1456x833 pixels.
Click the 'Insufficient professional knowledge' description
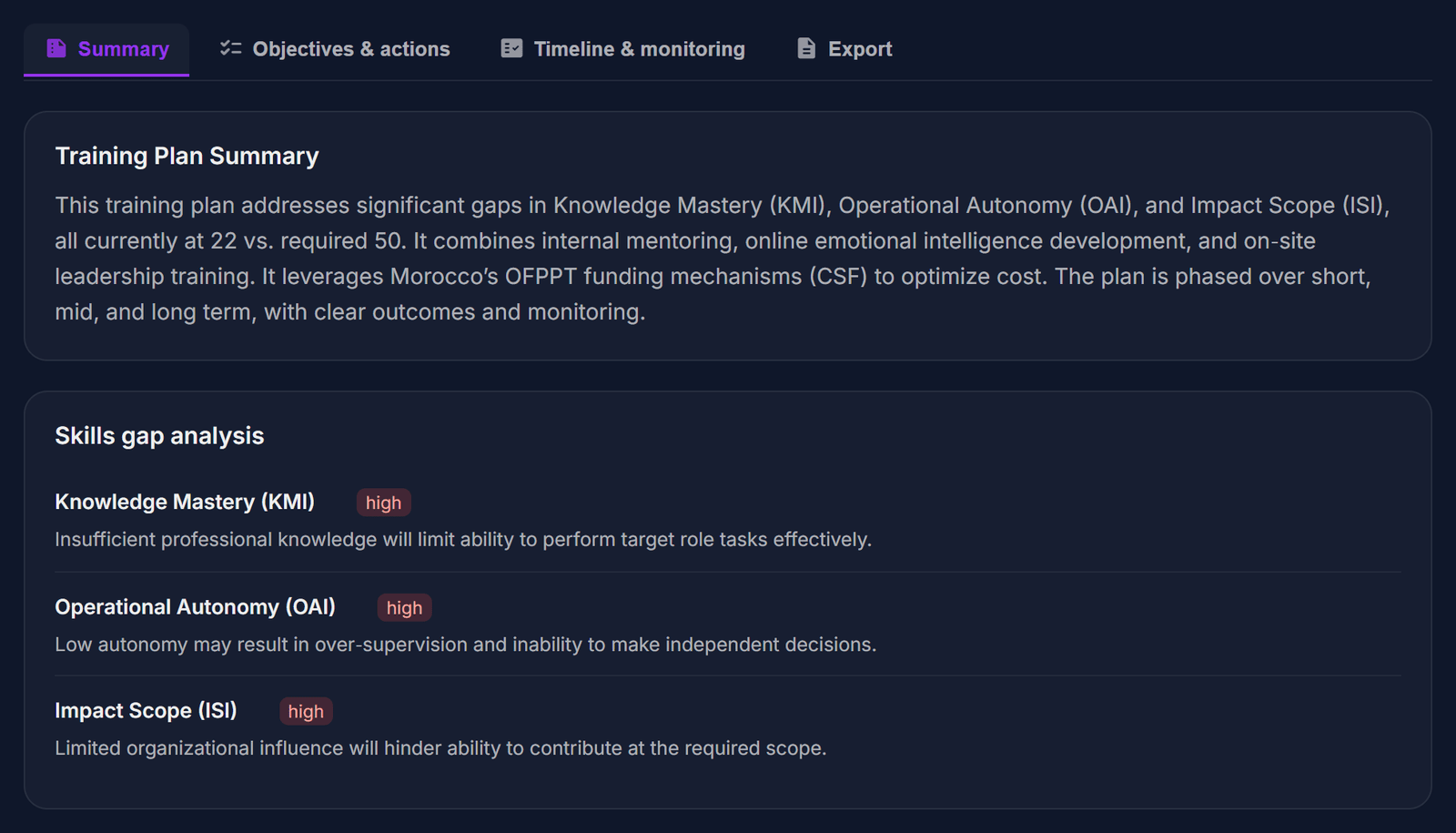click(x=463, y=540)
